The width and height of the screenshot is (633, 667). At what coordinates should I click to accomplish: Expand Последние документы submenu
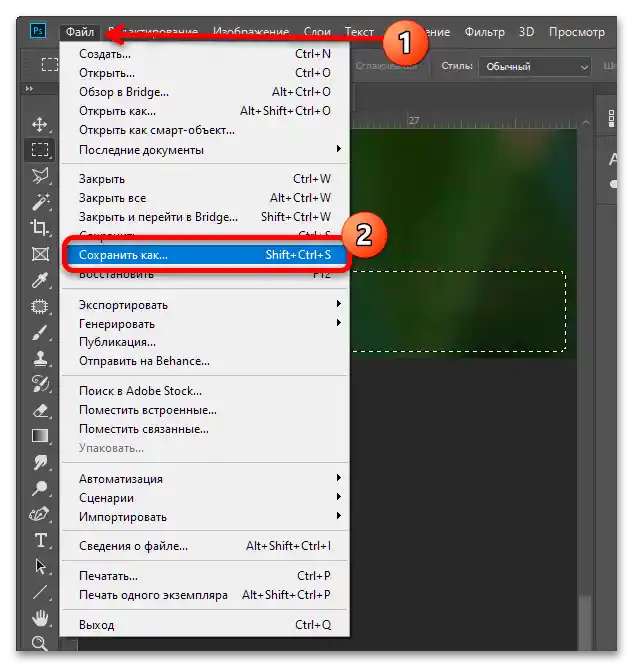pyautogui.click(x=205, y=150)
